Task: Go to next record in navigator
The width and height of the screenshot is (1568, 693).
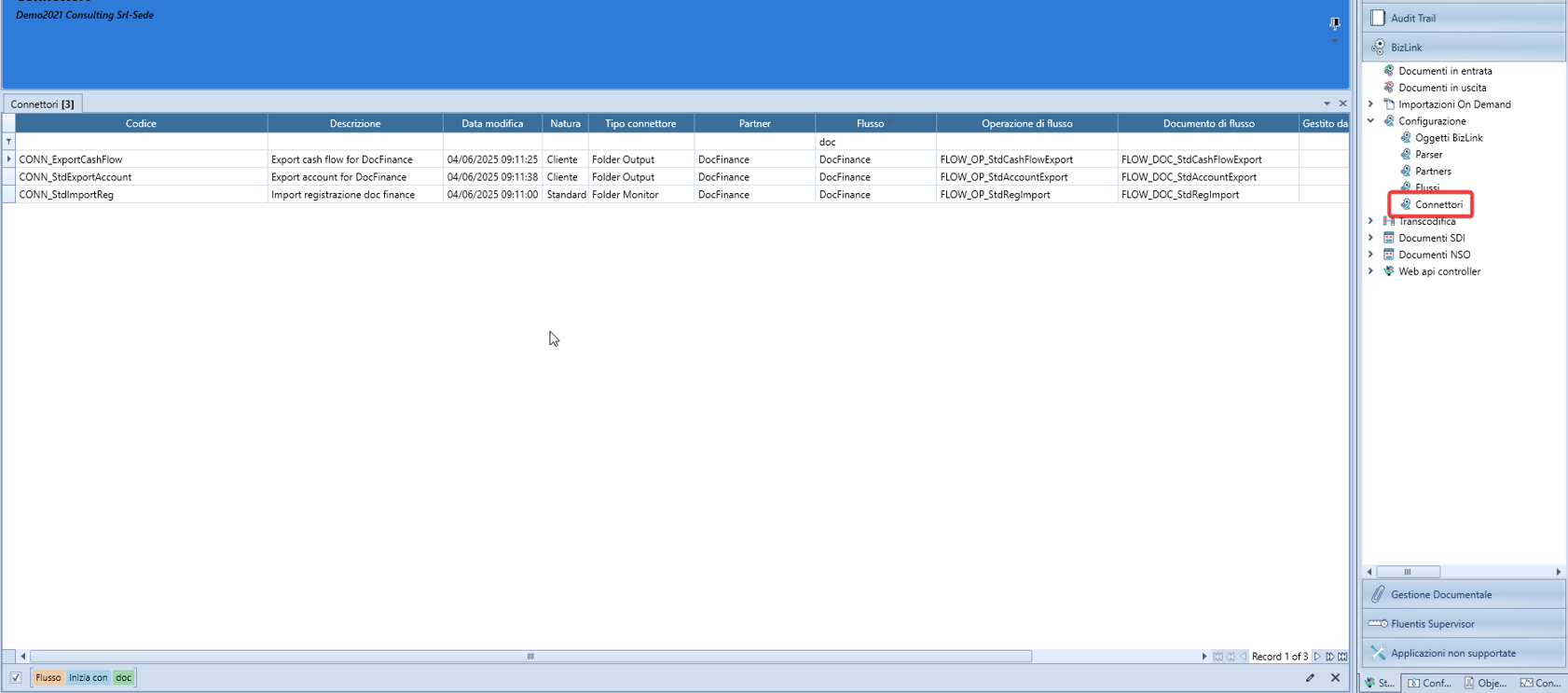Action: pos(1317,657)
